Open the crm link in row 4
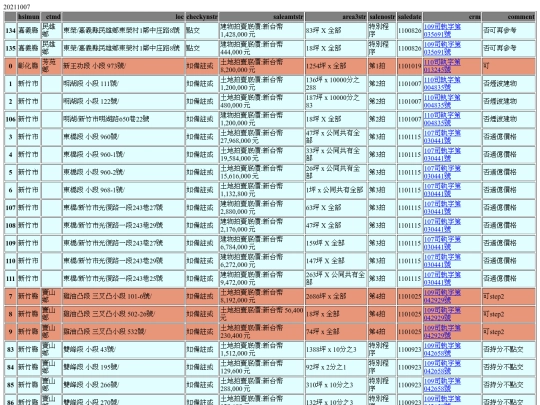 442,155
